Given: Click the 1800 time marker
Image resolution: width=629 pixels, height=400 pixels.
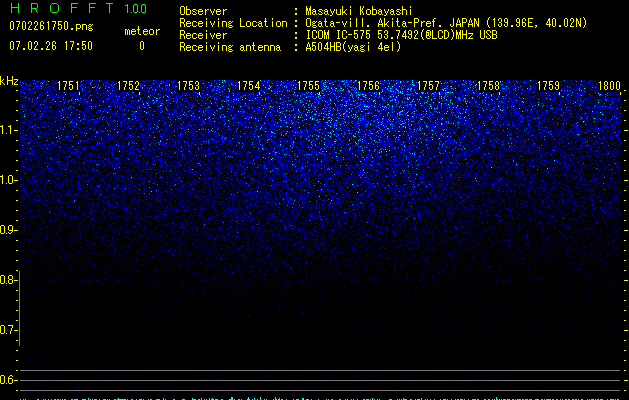Looking at the screenshot, I should [609, 86].
